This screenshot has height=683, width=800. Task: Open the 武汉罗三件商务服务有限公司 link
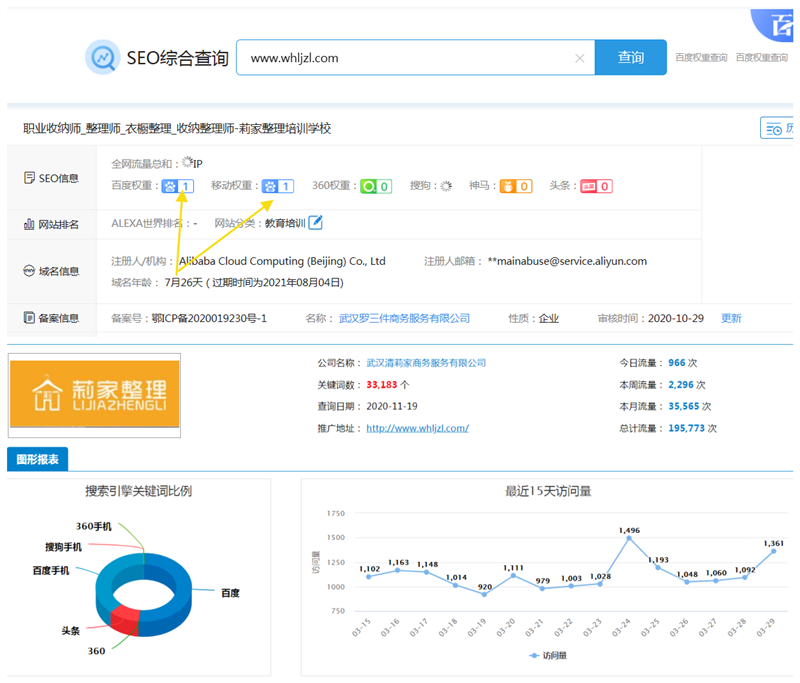[x=404, y=318]
